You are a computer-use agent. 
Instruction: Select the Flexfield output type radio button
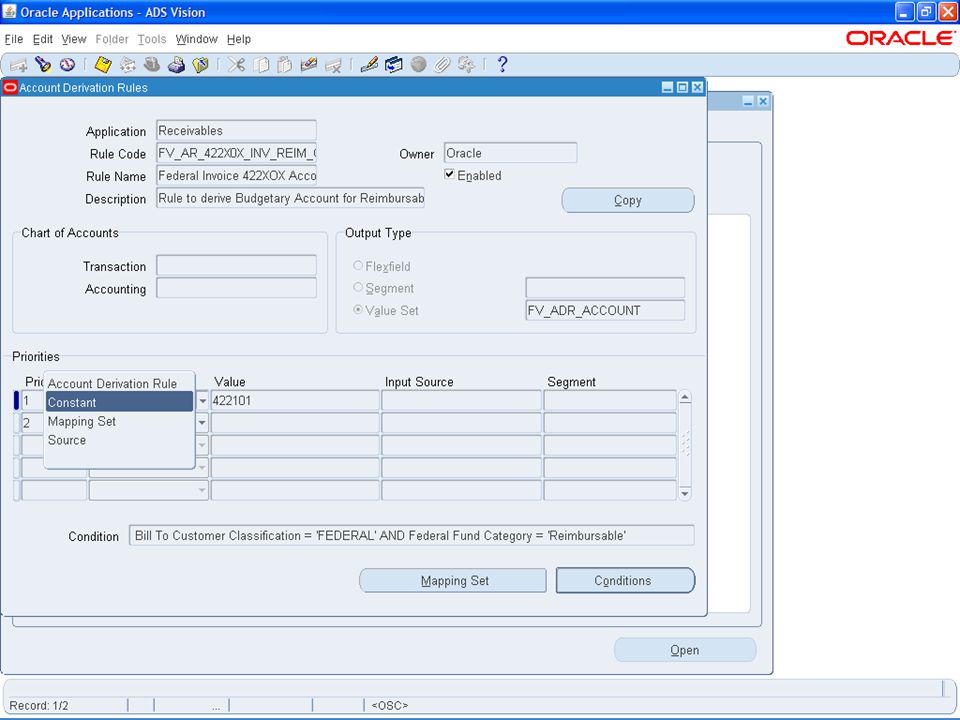pyautogui.click(x=358, y=266)
